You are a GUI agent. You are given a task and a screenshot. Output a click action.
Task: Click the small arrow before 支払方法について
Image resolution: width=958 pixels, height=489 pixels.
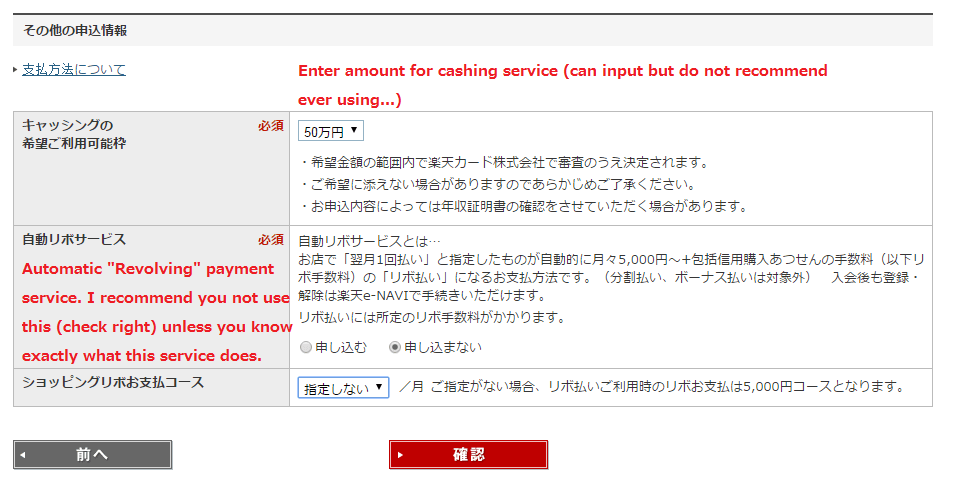[x=15, y=70]
